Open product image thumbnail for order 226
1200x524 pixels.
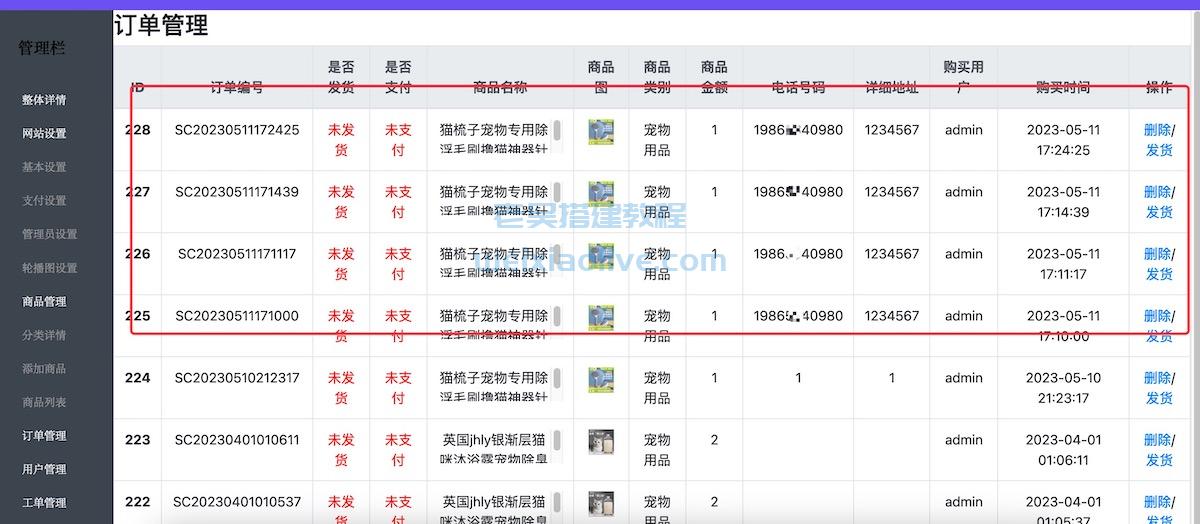[x=601, y=256]
